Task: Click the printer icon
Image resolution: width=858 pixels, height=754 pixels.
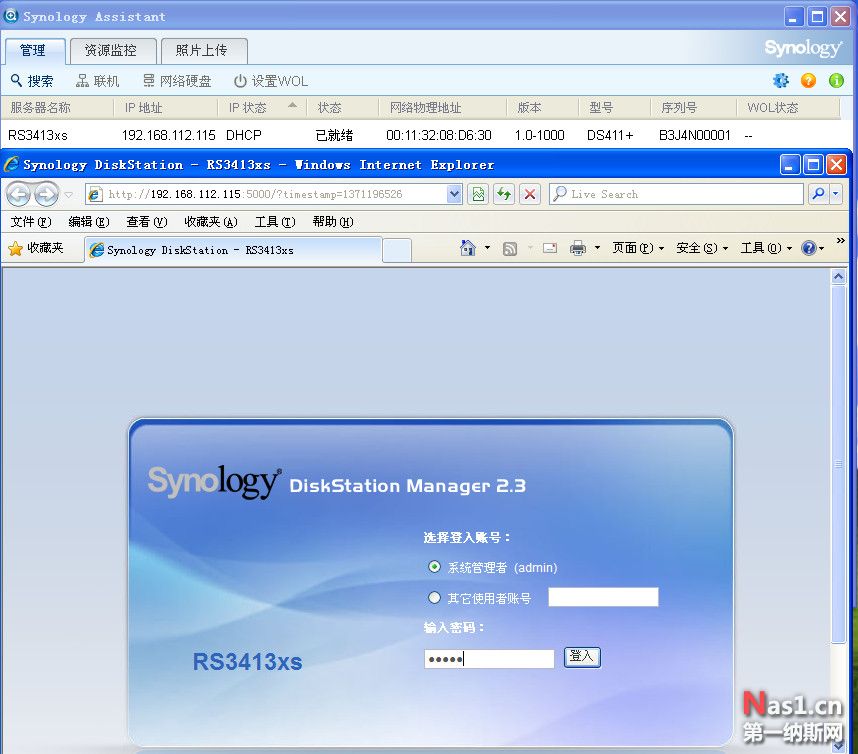Action: click(578, 248)
